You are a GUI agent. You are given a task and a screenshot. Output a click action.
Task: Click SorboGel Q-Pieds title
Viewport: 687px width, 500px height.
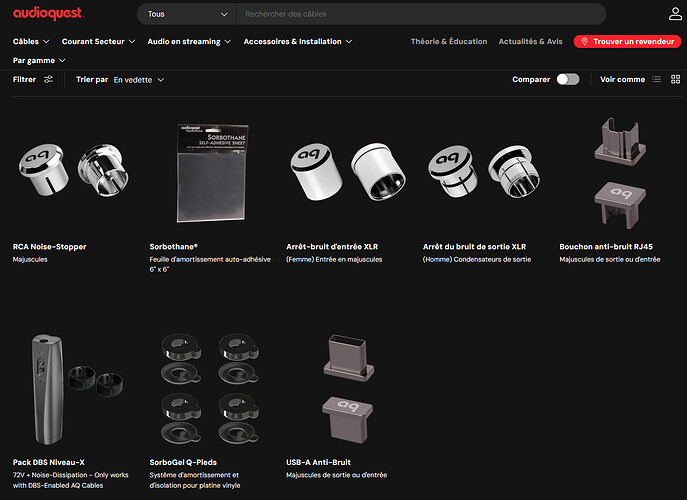pyautogui.click(x=183, y=462)
